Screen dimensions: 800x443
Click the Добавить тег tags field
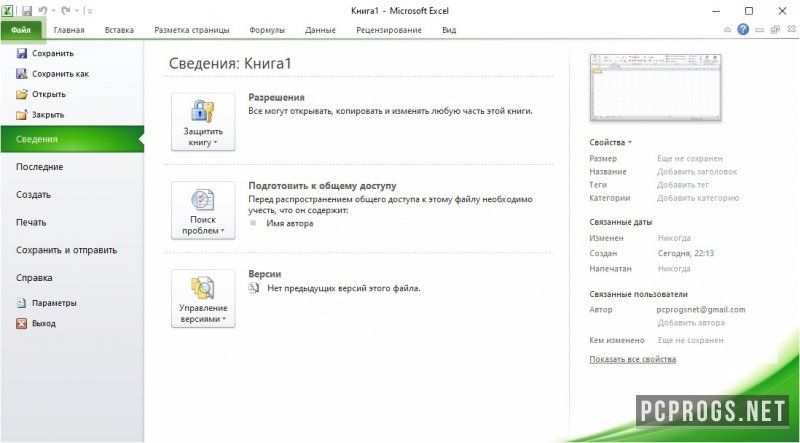[x=683, y=185]
